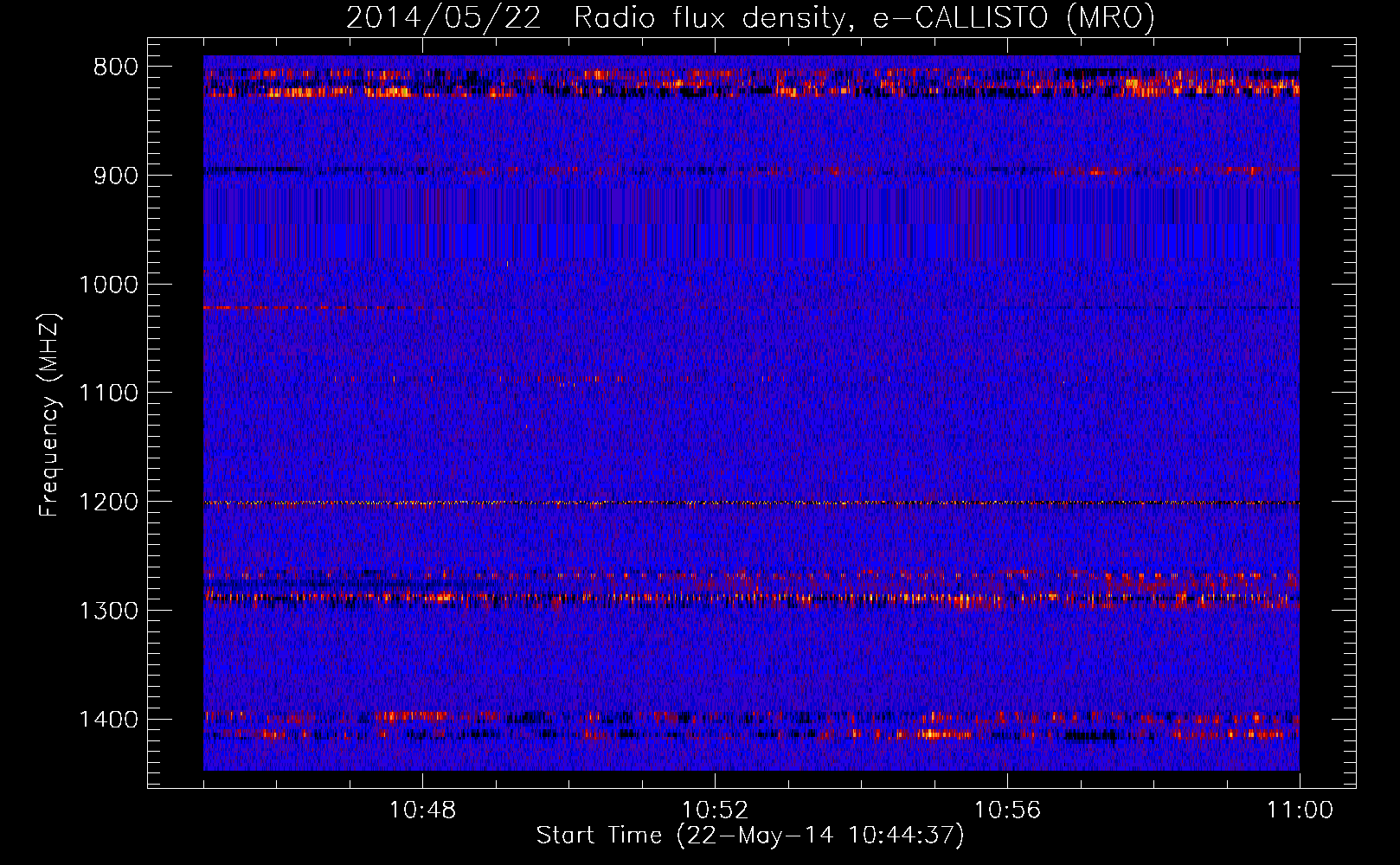Select the 1400 frequency tick label

pos(108,720)
